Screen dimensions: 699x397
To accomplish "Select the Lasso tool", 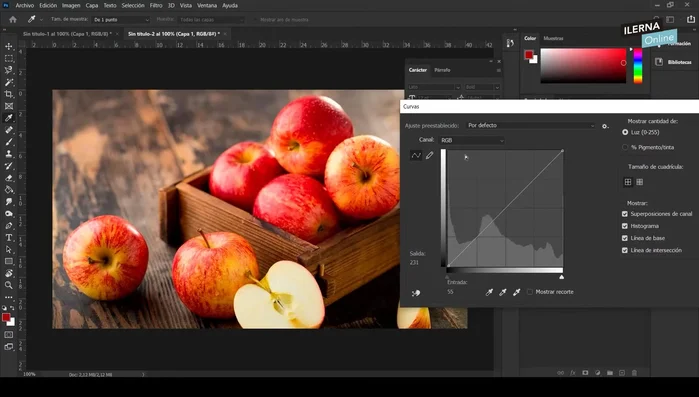I will 8,70.
